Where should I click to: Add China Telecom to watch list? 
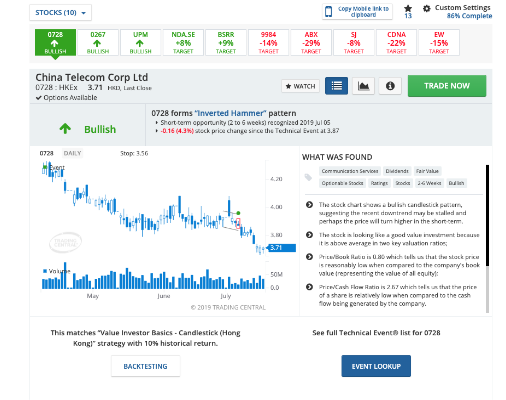[300, 86]
